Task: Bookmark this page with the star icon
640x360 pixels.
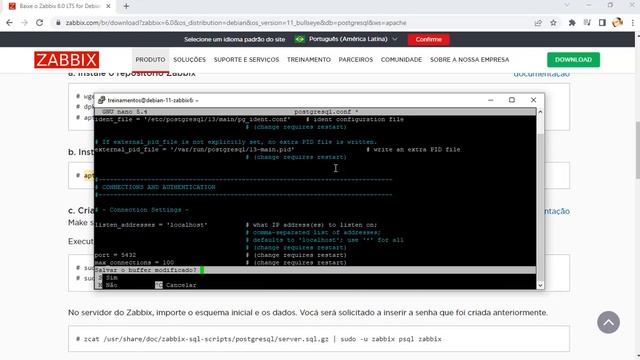Action: click(x=553, y=23)
